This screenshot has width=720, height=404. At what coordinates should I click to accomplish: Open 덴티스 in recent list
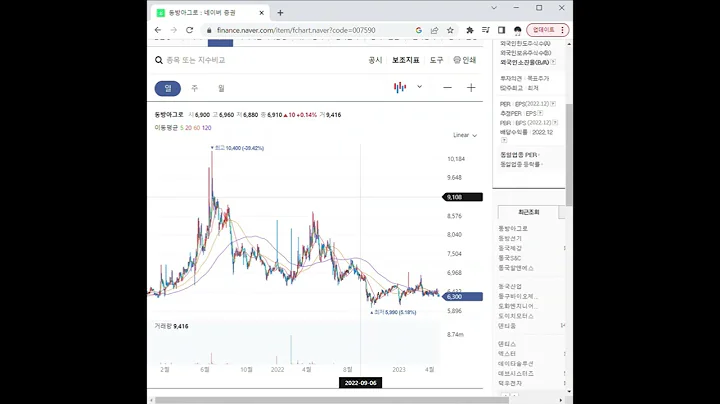(x=507, y=344)
